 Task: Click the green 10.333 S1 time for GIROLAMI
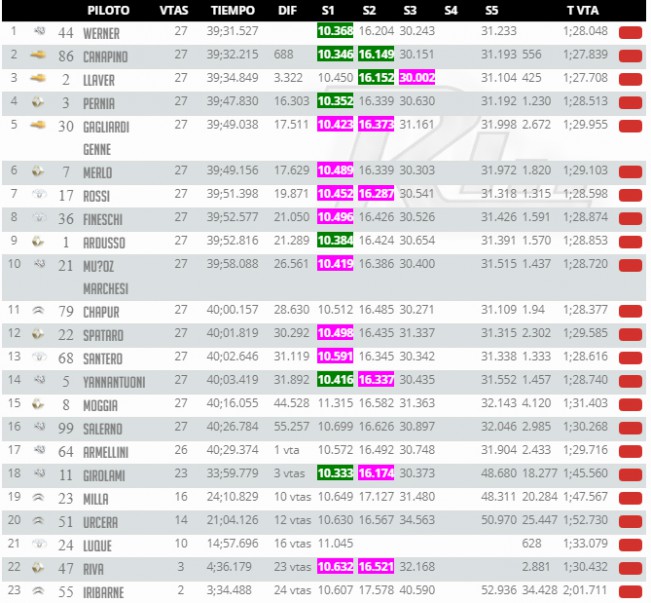(x=335, y=473)
